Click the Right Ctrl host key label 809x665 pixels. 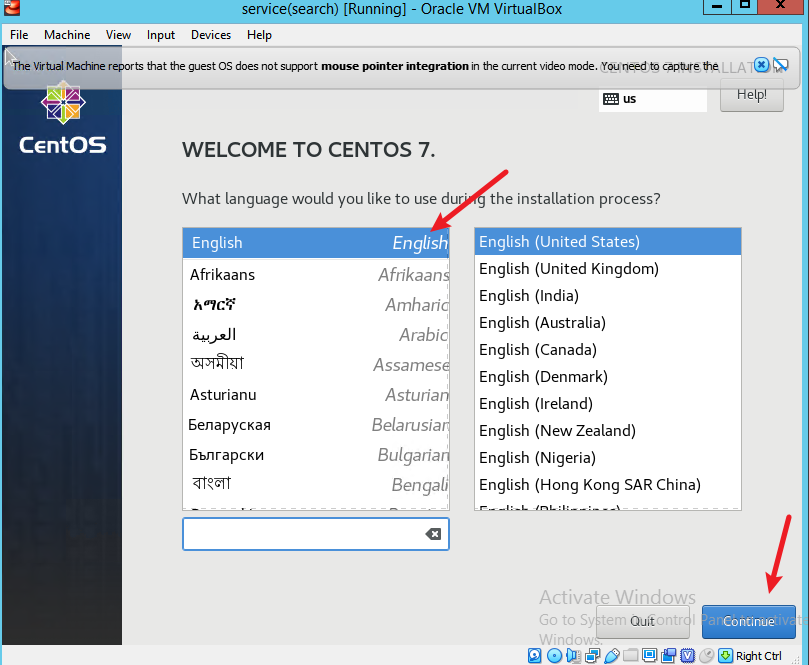[758, 656]
